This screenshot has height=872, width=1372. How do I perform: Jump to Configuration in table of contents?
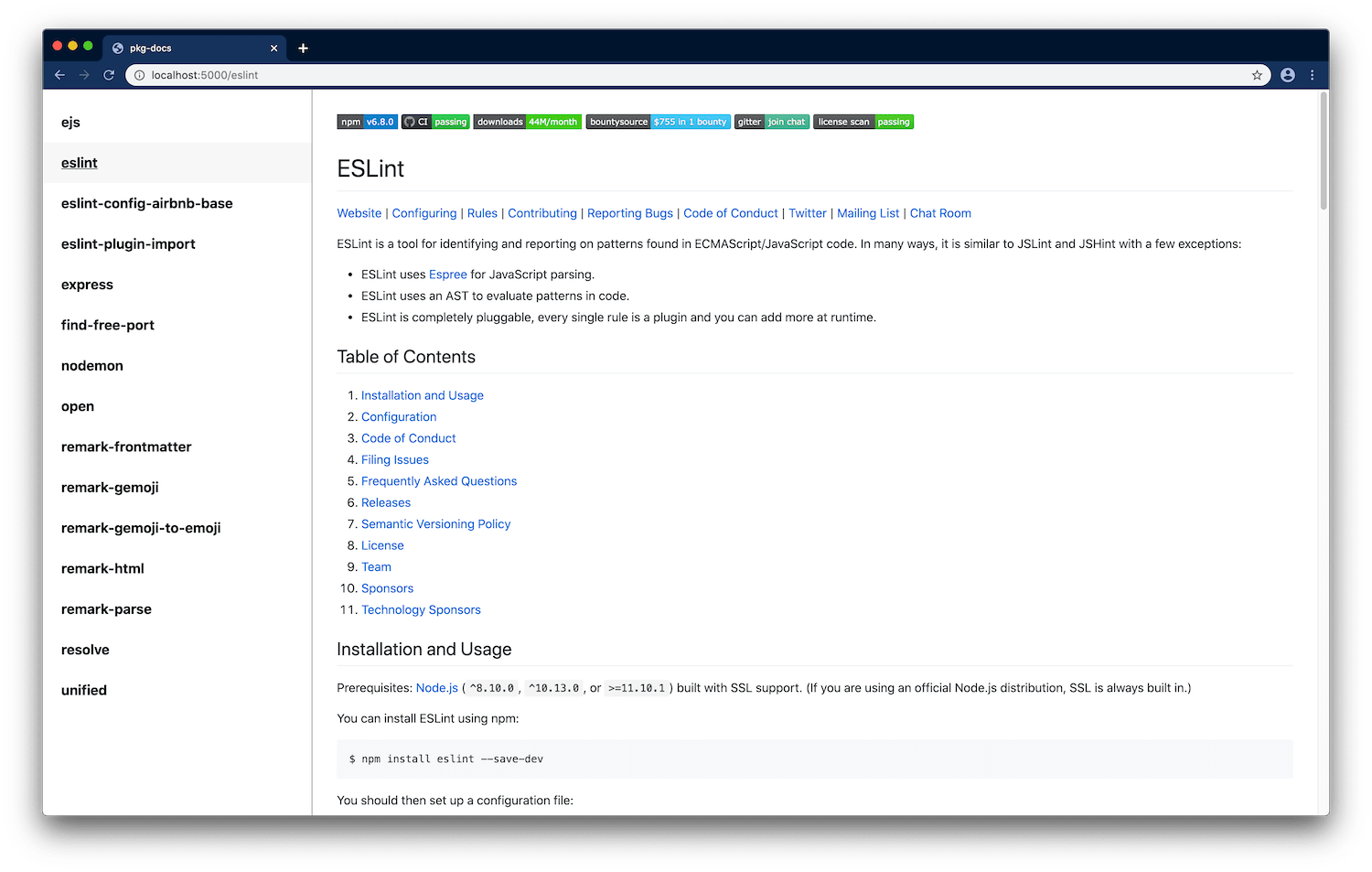click(x=399, y=416)
